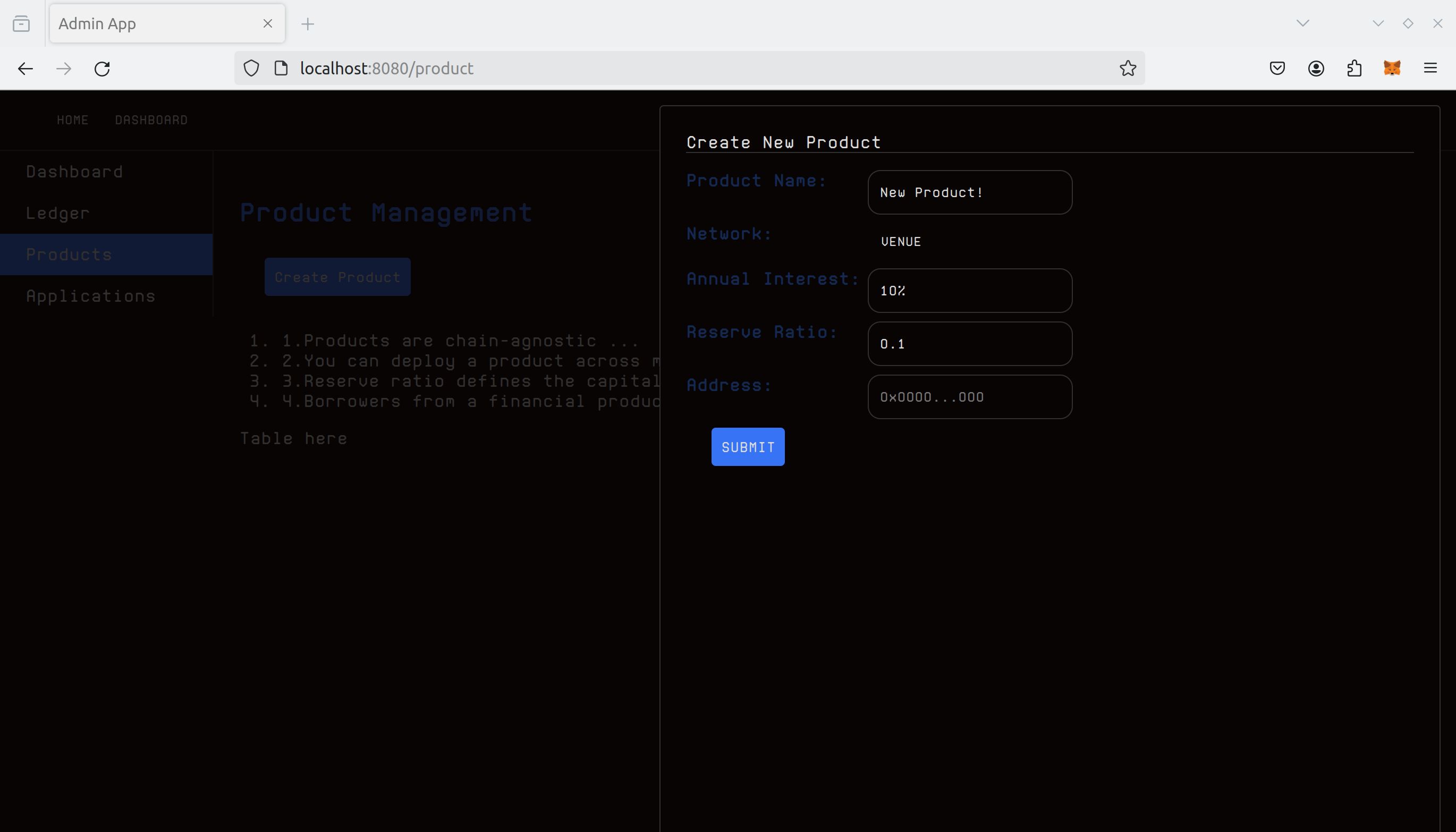Click the 'Product Name:' label
This screenshot has width=1456, height=832.
point(757,181)
